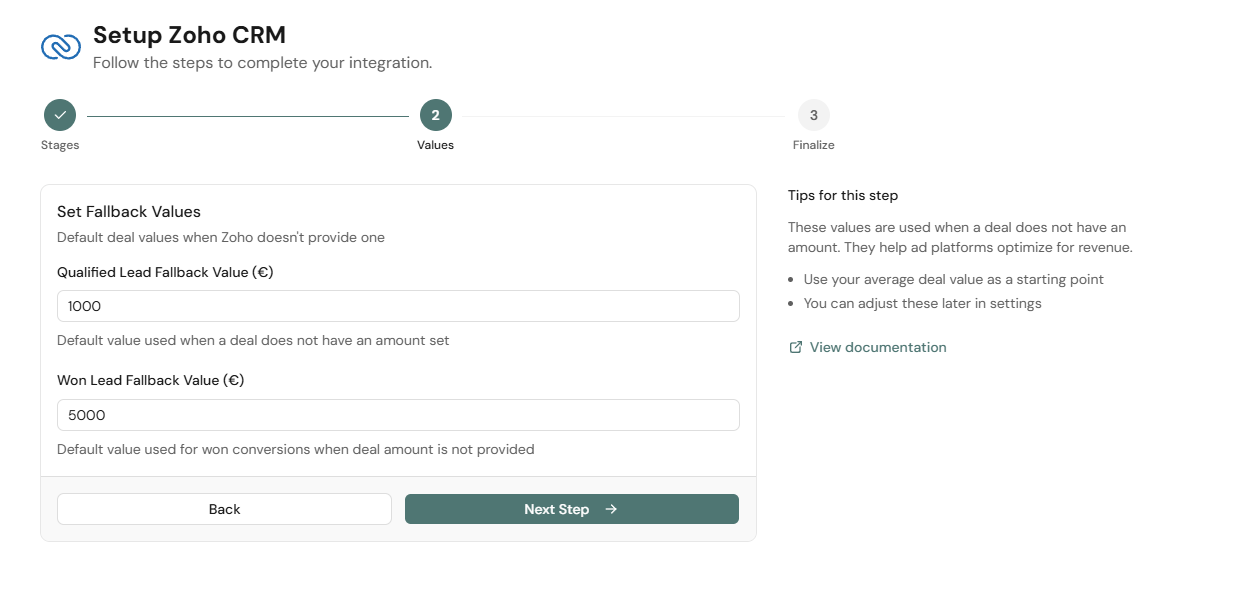Click inside the Won Lead Fallback Value field
The image size is (1251, 613).
pyautogui.click(x=398, y=414)
